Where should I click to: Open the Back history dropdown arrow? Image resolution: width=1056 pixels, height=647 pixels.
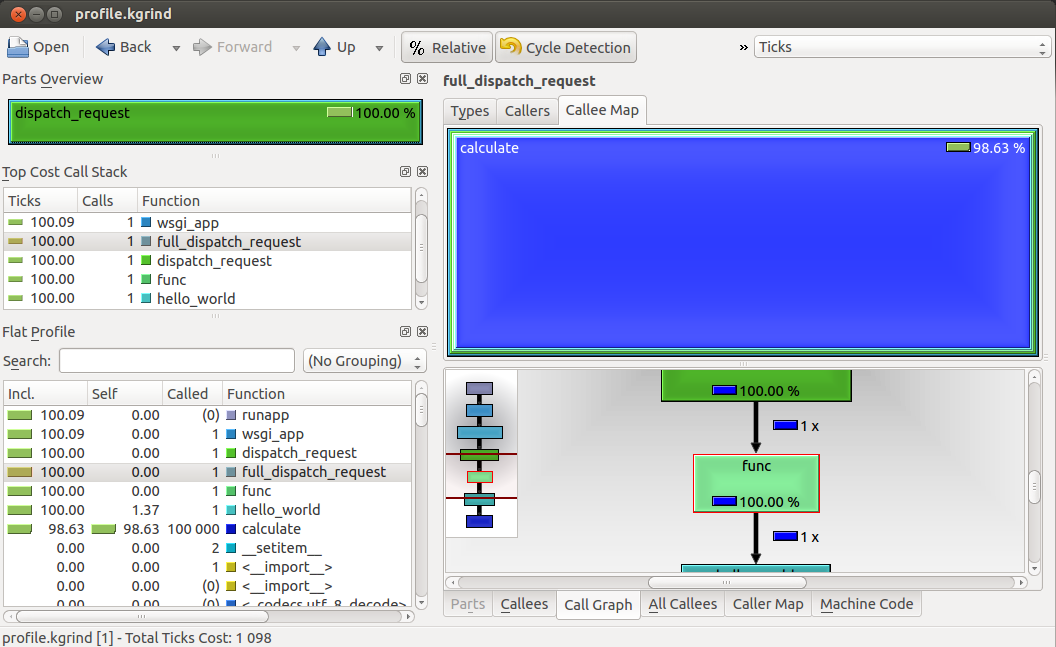(x=176, y=48)
